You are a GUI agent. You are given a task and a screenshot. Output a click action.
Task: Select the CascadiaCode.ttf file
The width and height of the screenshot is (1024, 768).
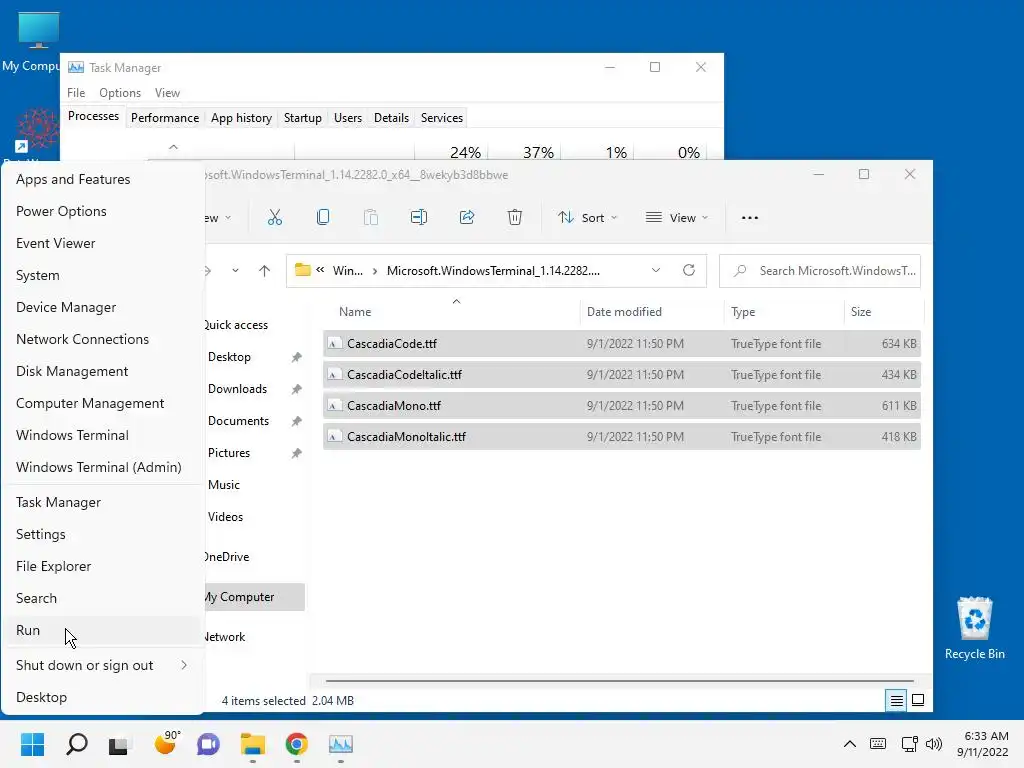(x=622, y=344)
